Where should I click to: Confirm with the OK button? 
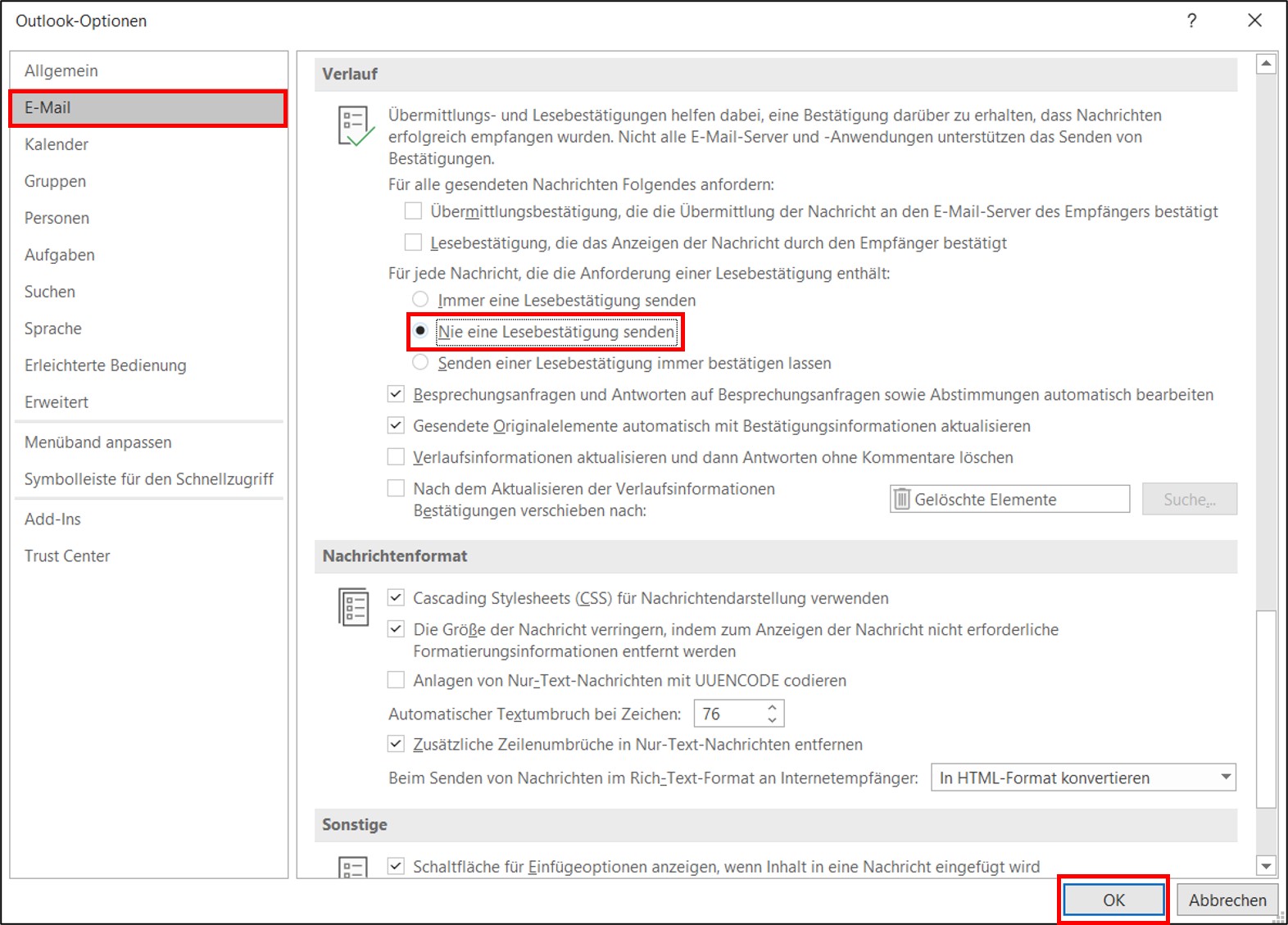1113,900
